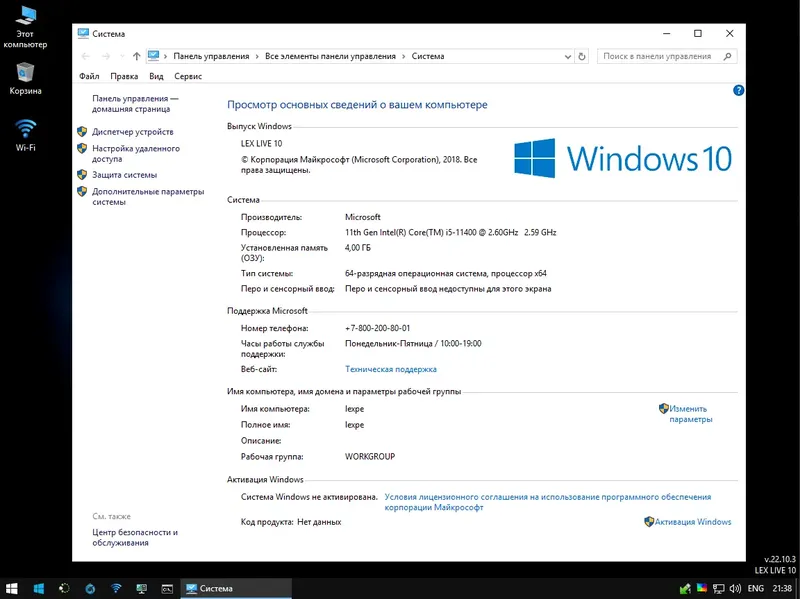Click the Microsoft manufacturer value

tap(363, 217)
